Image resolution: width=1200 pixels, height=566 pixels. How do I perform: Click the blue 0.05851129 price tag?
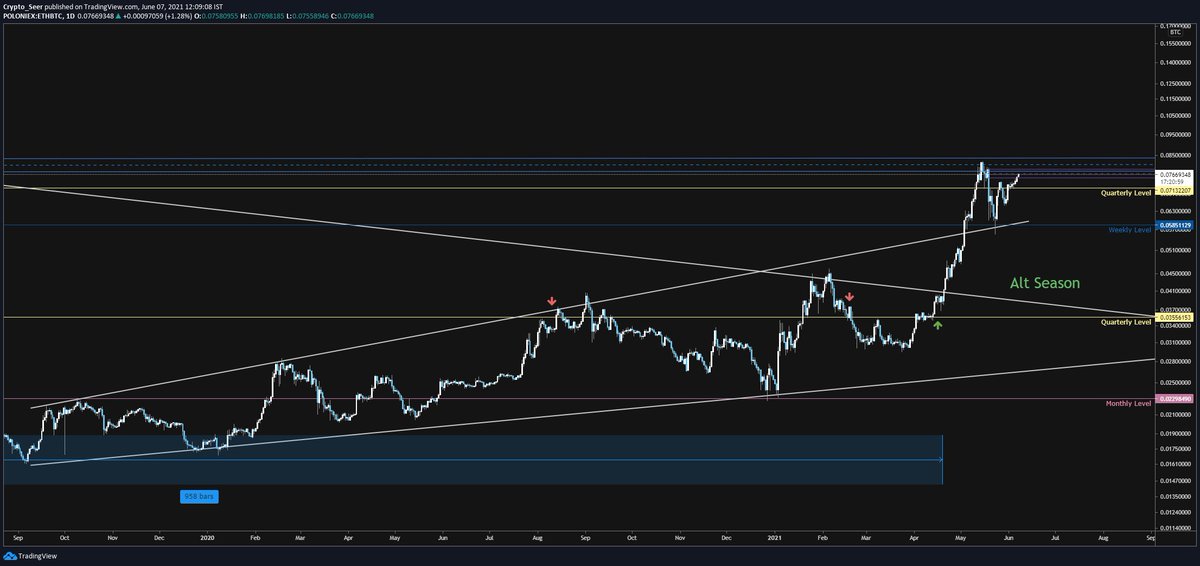pos(1175,226)
